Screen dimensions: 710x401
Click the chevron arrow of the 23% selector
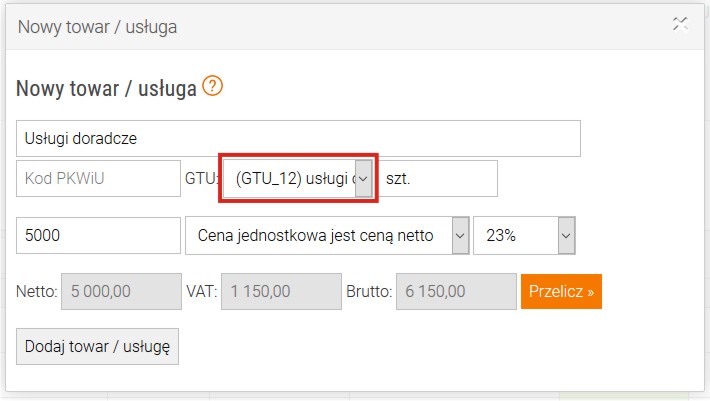(x=566, y=235)
